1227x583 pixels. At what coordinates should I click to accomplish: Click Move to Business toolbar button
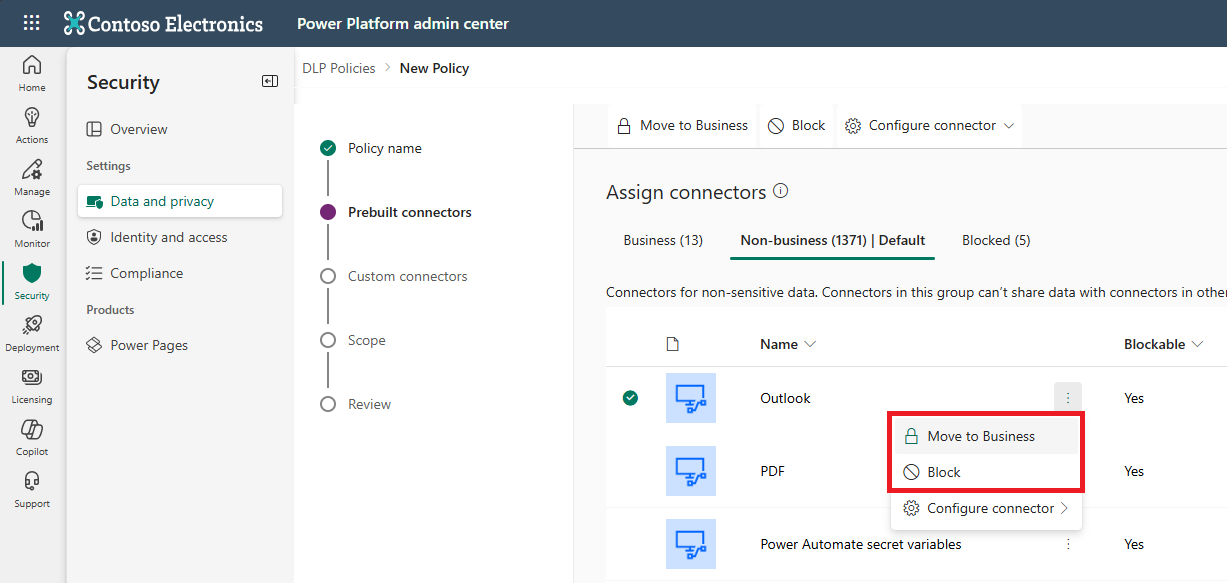683,125
